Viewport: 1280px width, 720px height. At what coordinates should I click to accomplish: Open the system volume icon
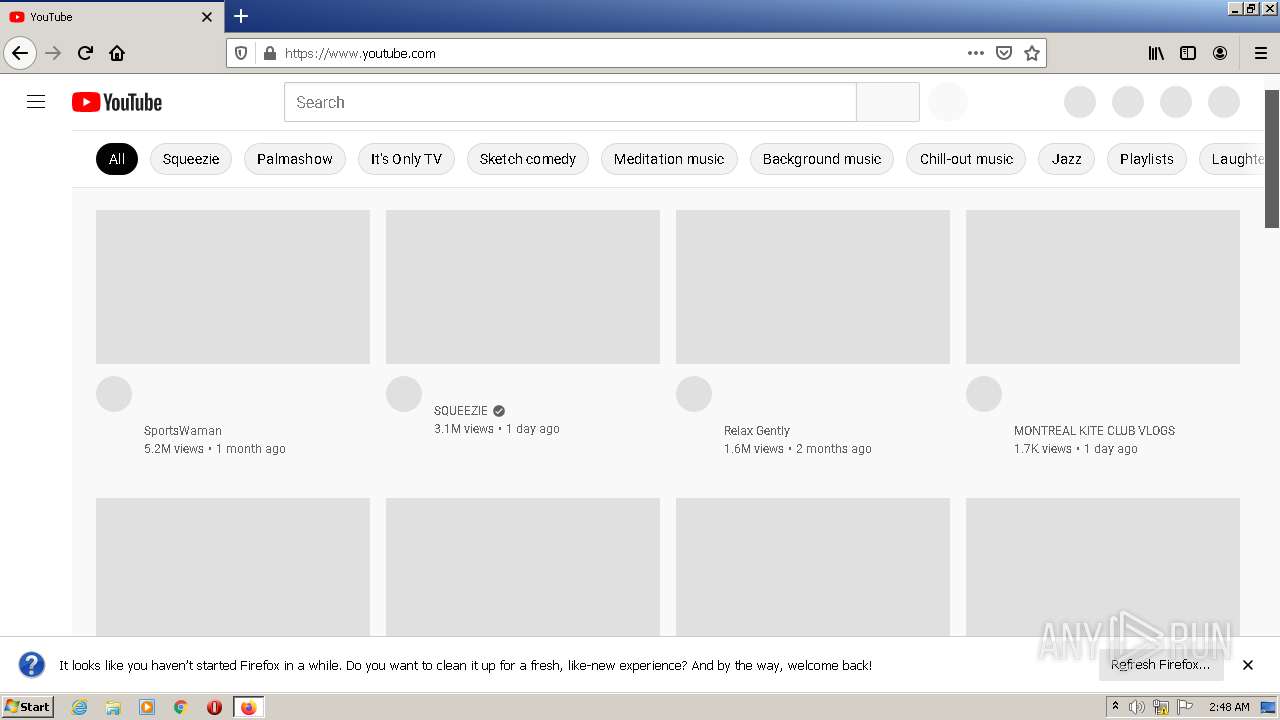(x=1137, y=707)
